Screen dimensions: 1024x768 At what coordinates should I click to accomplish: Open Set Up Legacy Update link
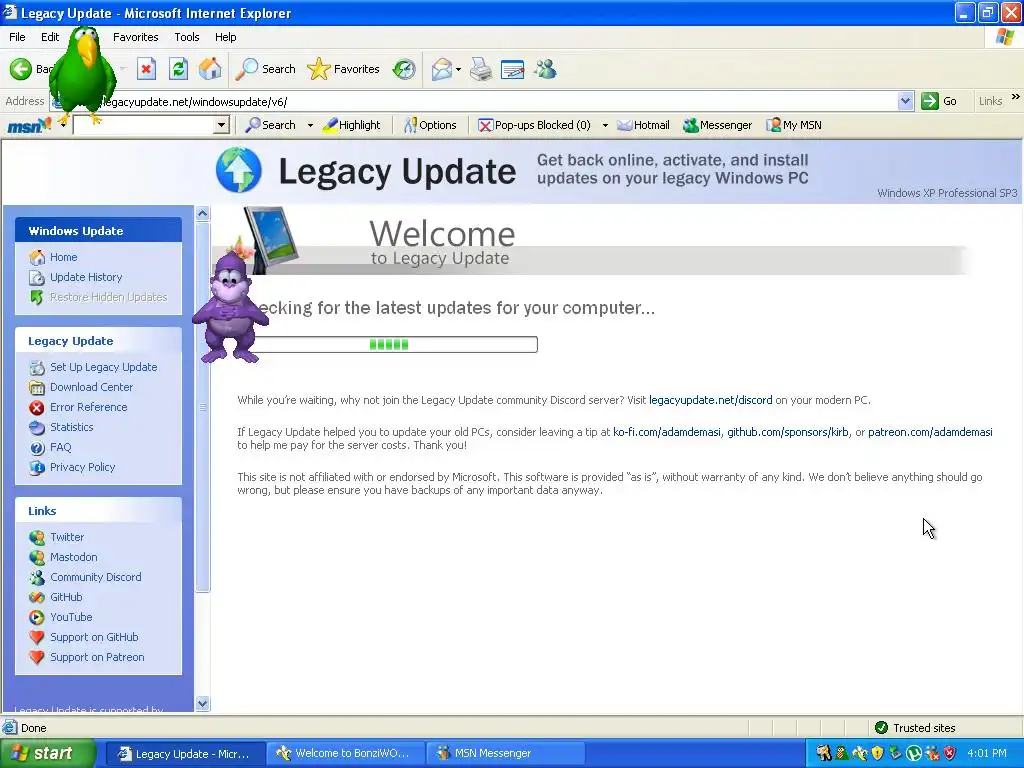(x=104, y=367)
